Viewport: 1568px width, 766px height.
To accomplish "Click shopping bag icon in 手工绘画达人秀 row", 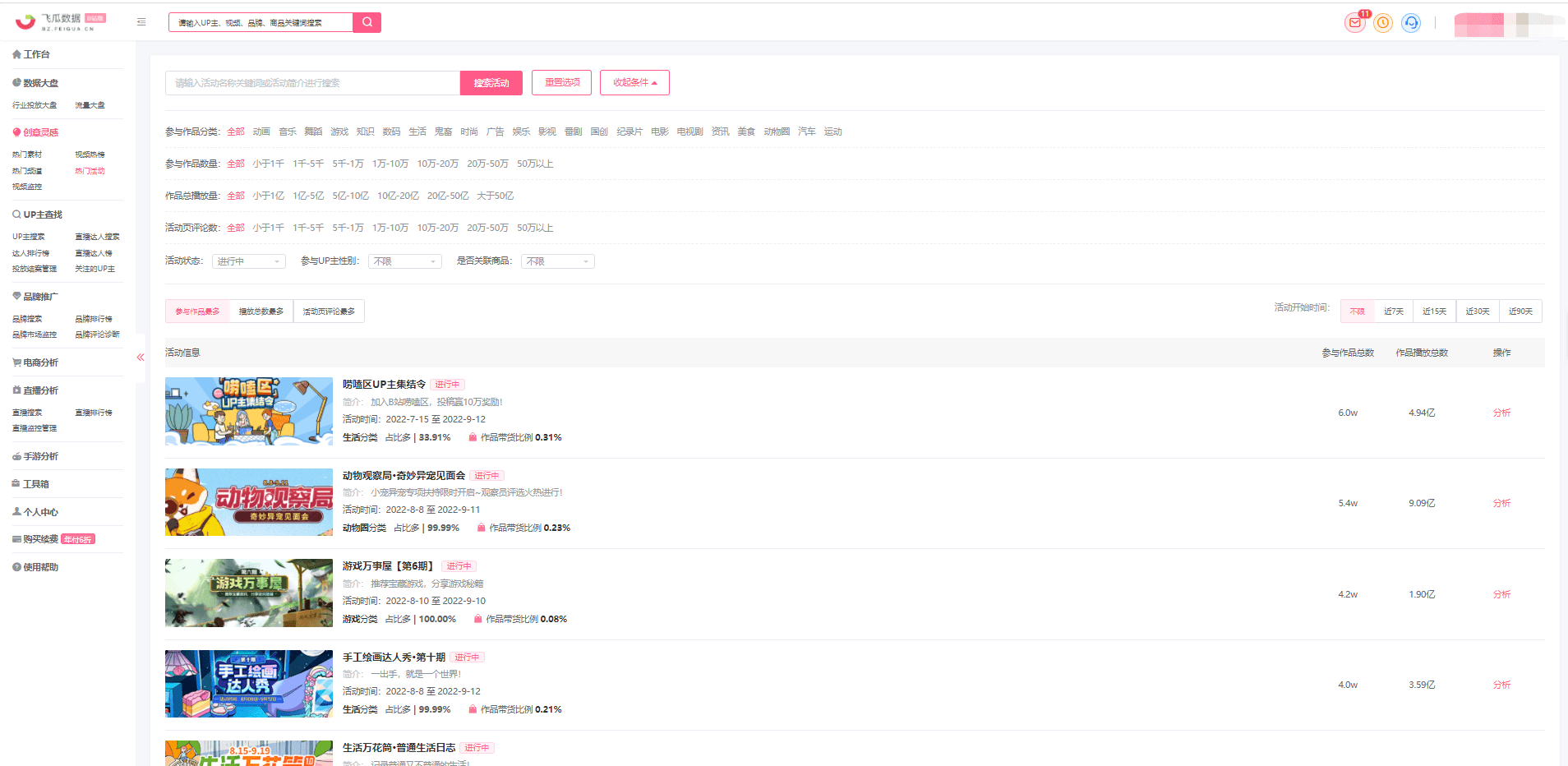I will click(473, 709).
